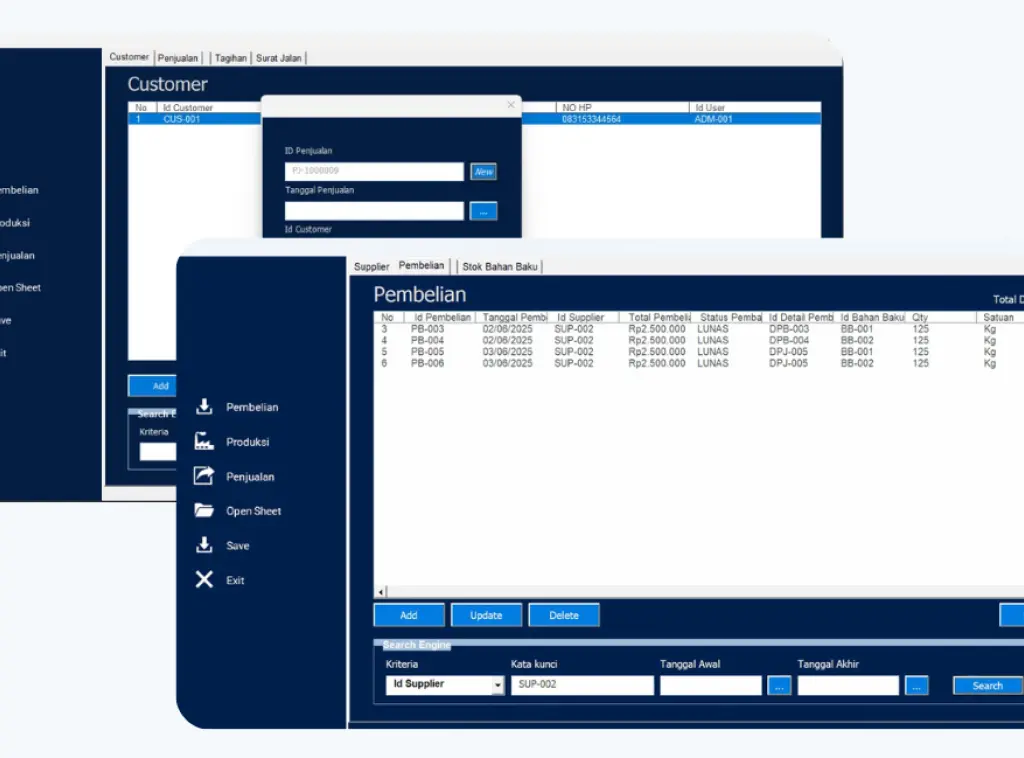Image resolution: width=1024 pixels, height=758 pixels.
Task: Click the Search button in Search Engine
Action: point(987,686)
